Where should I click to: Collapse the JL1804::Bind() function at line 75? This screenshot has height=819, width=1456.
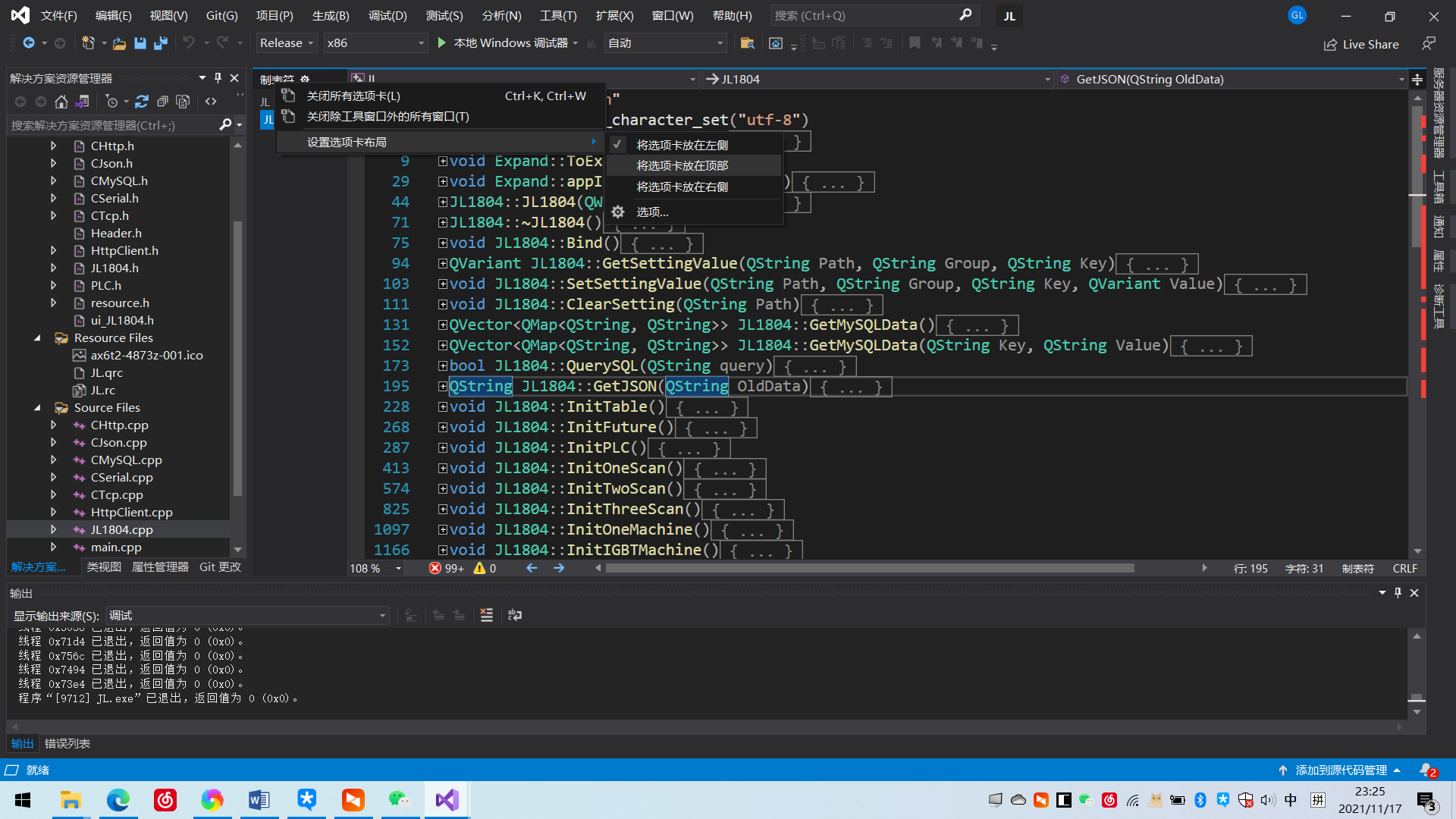coord(441,243)
